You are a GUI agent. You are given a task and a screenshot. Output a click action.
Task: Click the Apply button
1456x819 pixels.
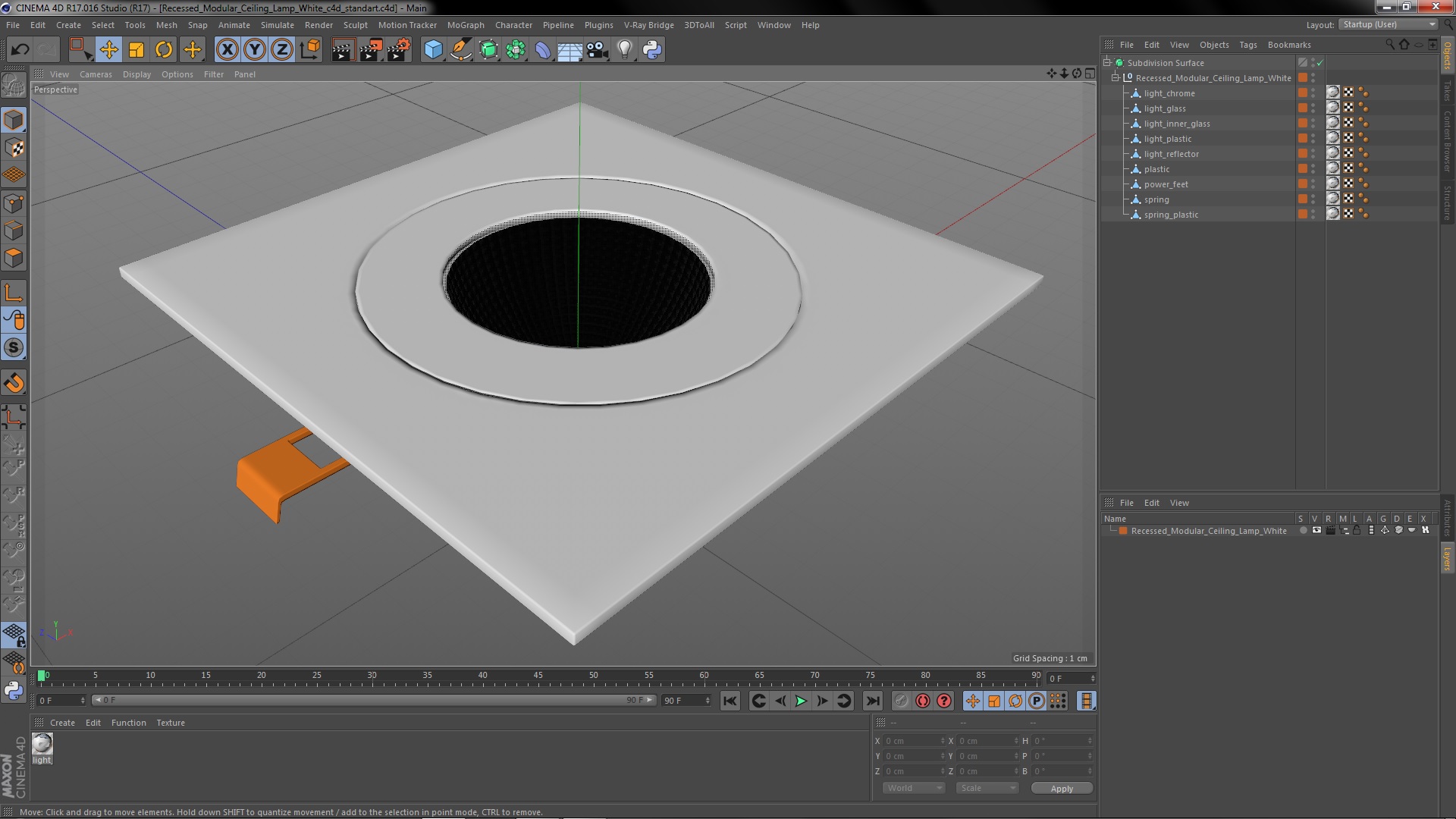[x=1062, y=789]
